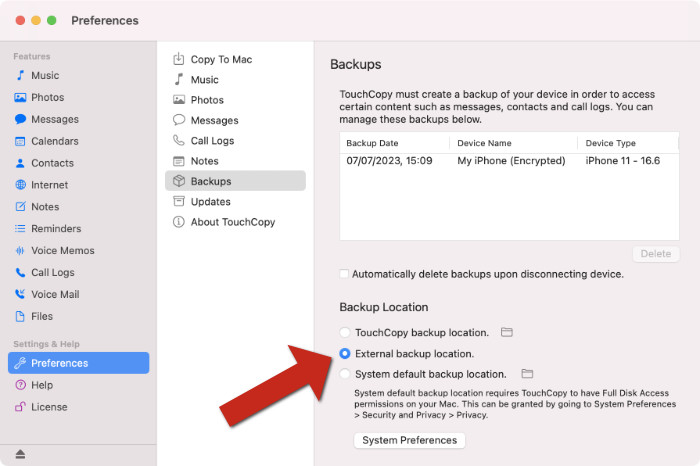Open Copy To Mac preferences
The image size is (700, 466).
[213, 59]
